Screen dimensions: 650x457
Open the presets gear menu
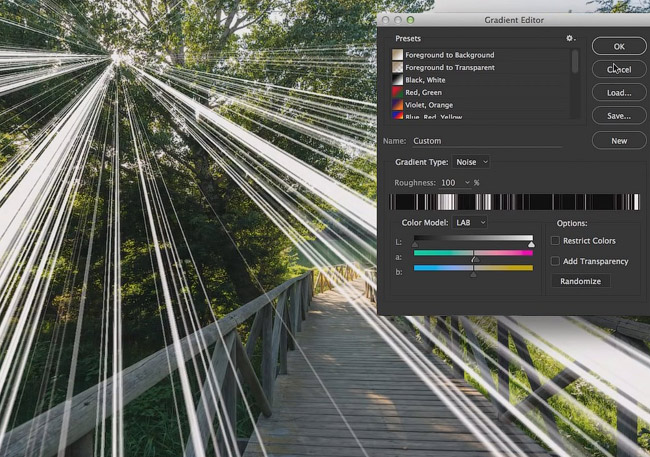570,38
